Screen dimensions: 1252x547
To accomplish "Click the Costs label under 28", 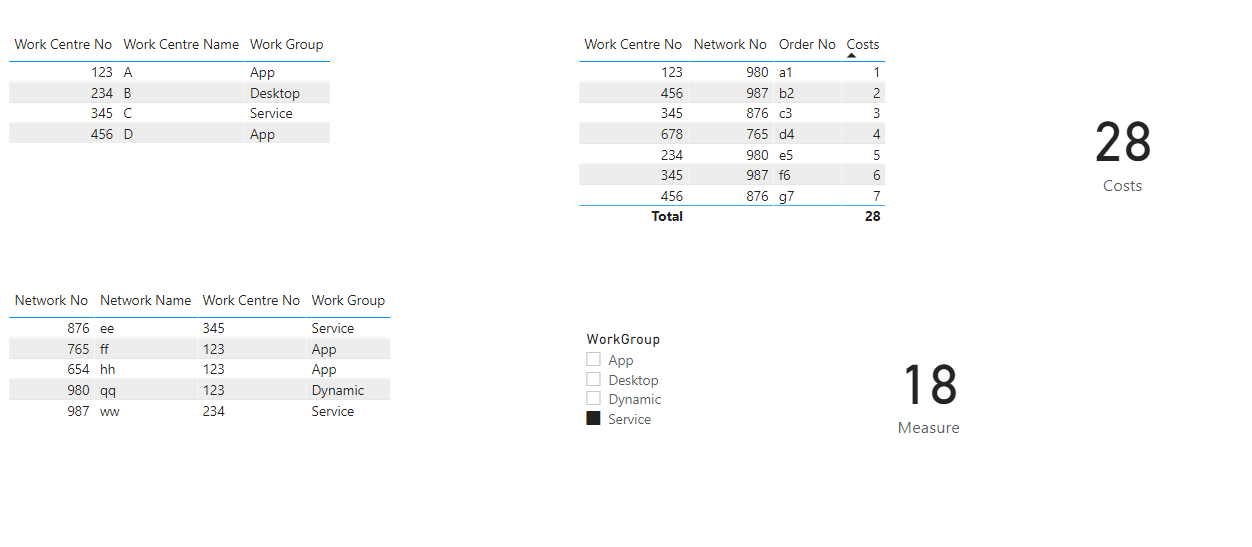I will tap(1123, 186).
